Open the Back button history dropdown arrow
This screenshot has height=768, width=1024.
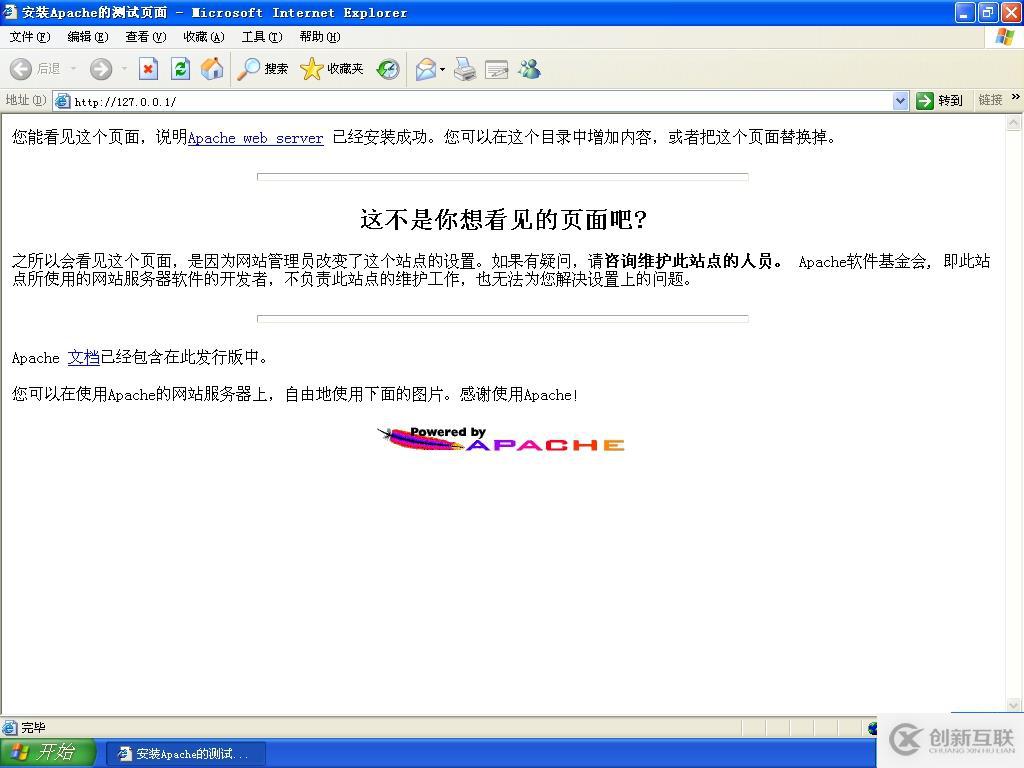click(x=73, y=69)
